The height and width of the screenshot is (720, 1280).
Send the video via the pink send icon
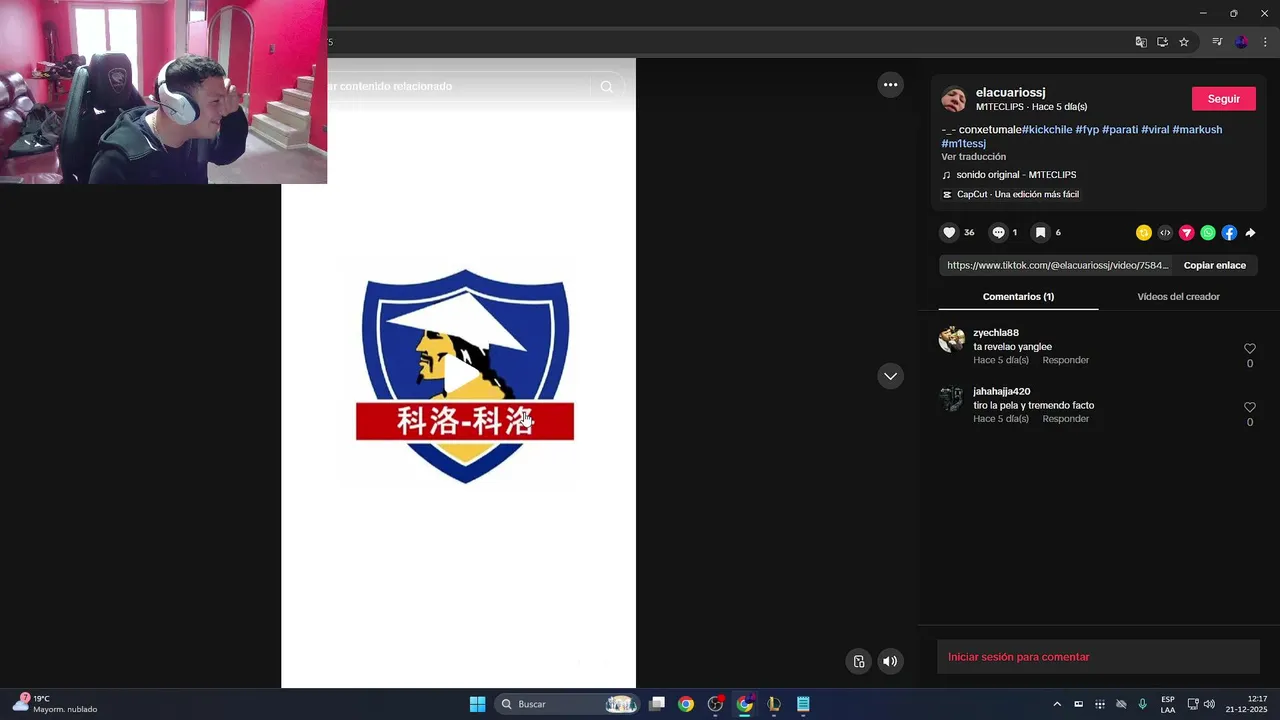[x=1187, y=233]
